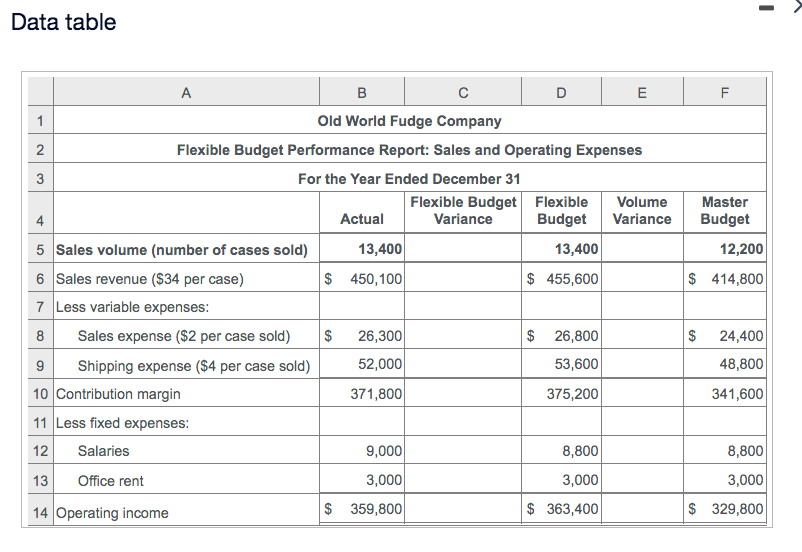Select the 'Salaries' row label
Screen dimensions: 802x552
pos(103,451)
